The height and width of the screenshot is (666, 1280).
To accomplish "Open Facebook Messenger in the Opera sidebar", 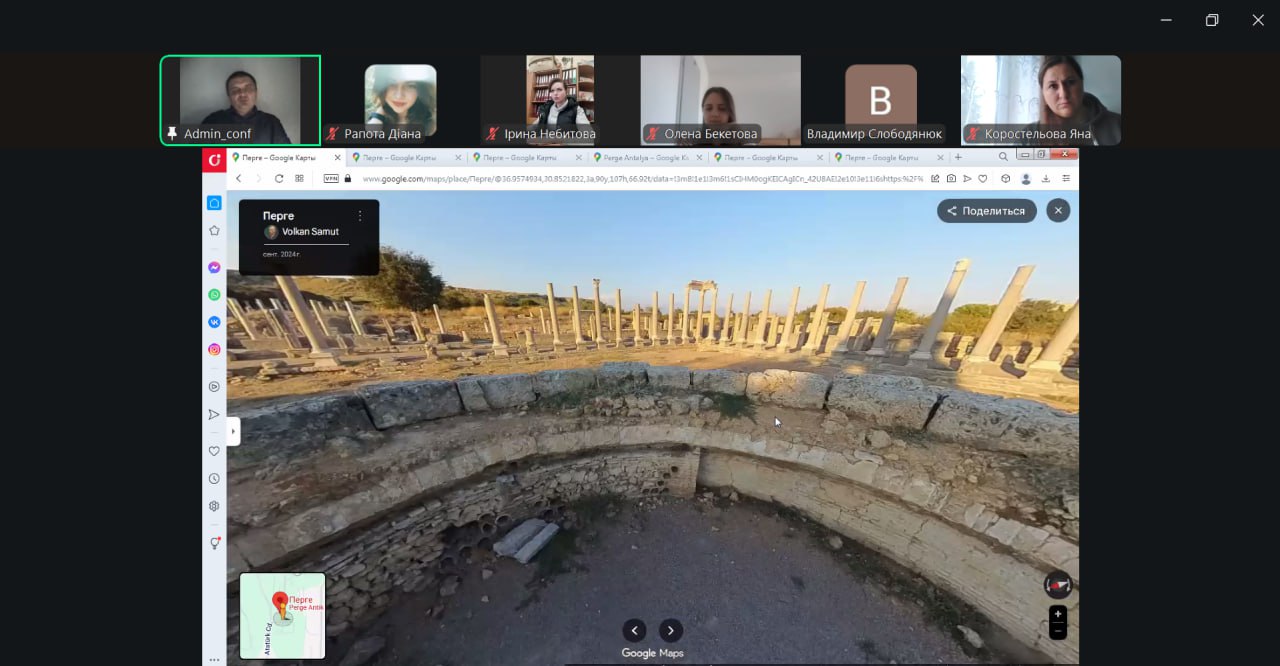I will tap(214, 268).
